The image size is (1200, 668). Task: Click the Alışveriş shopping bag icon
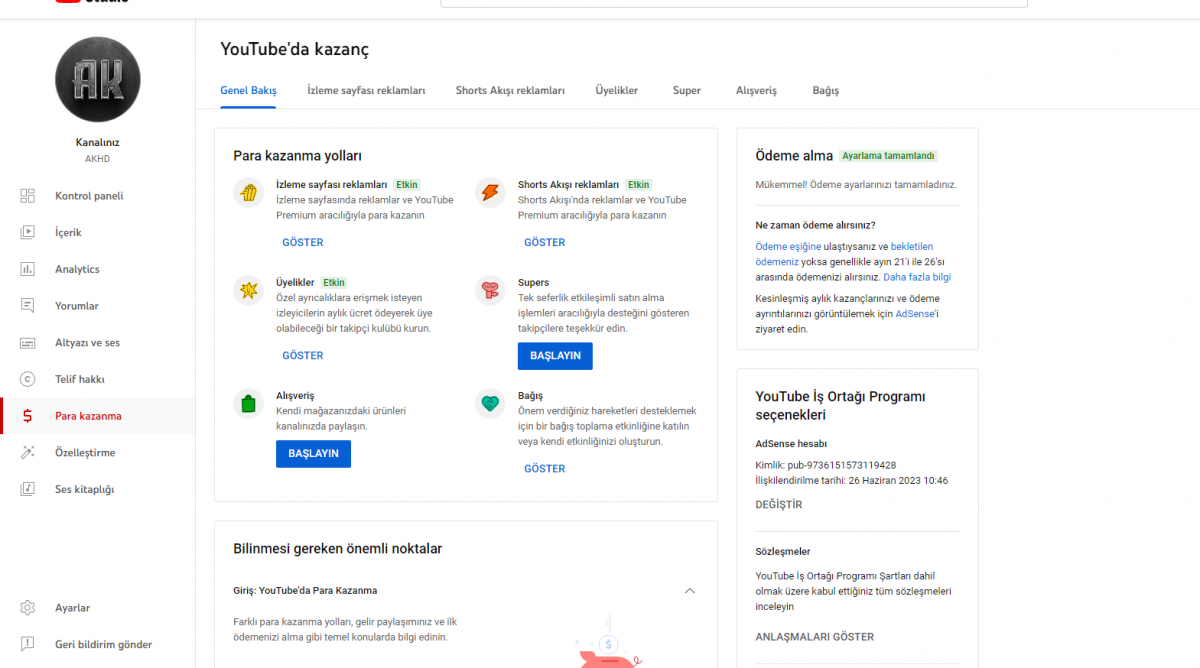pos(248,403)
